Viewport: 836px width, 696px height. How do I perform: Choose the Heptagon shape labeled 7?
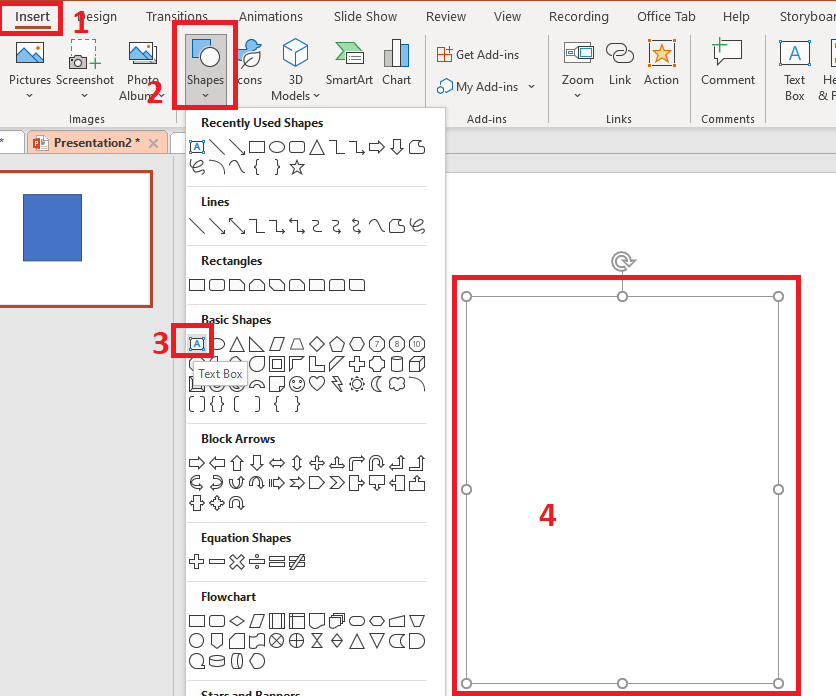[377, 344]
